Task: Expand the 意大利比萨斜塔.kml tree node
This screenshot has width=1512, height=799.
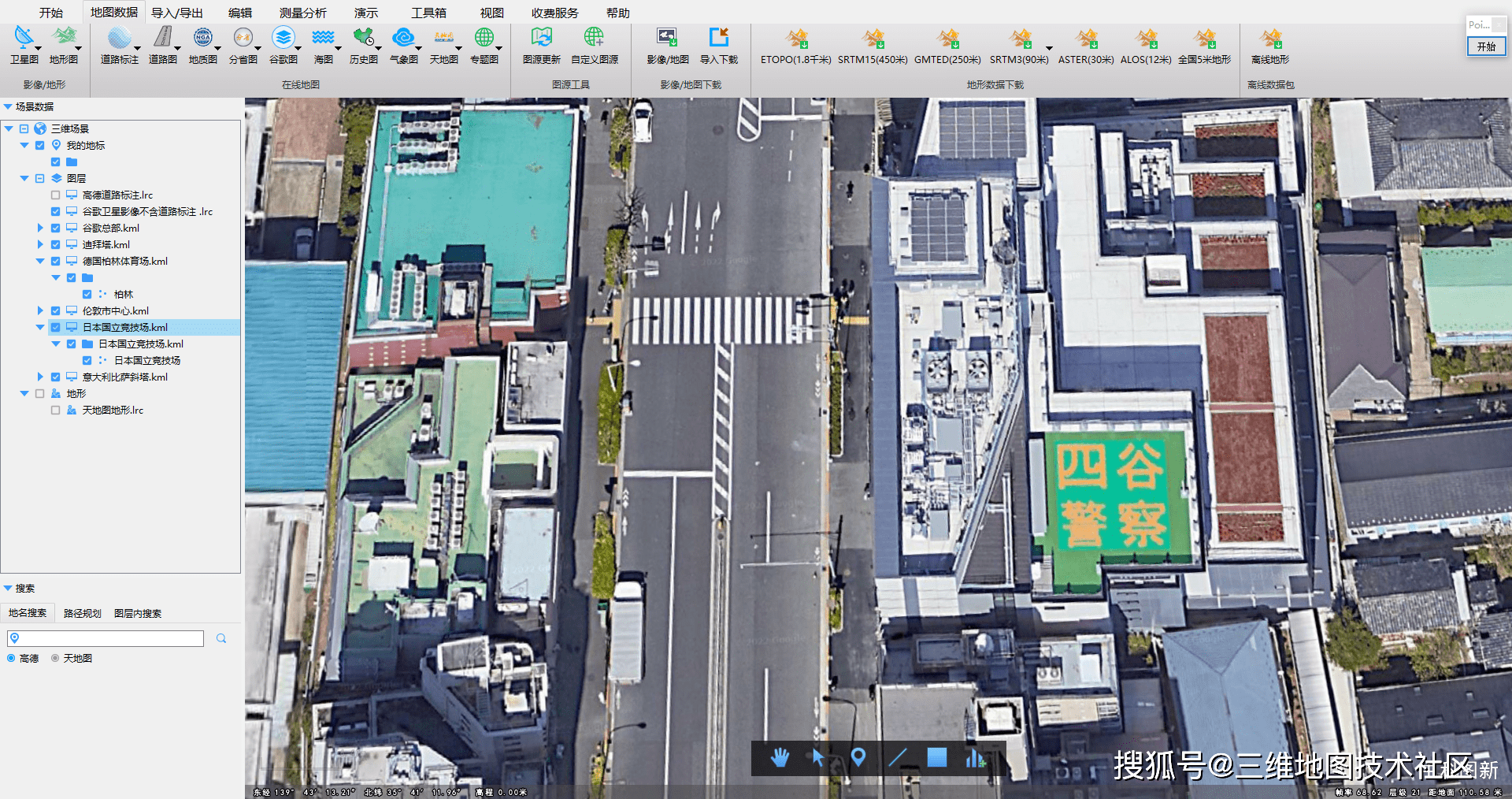Action: [x=40, y=377]
